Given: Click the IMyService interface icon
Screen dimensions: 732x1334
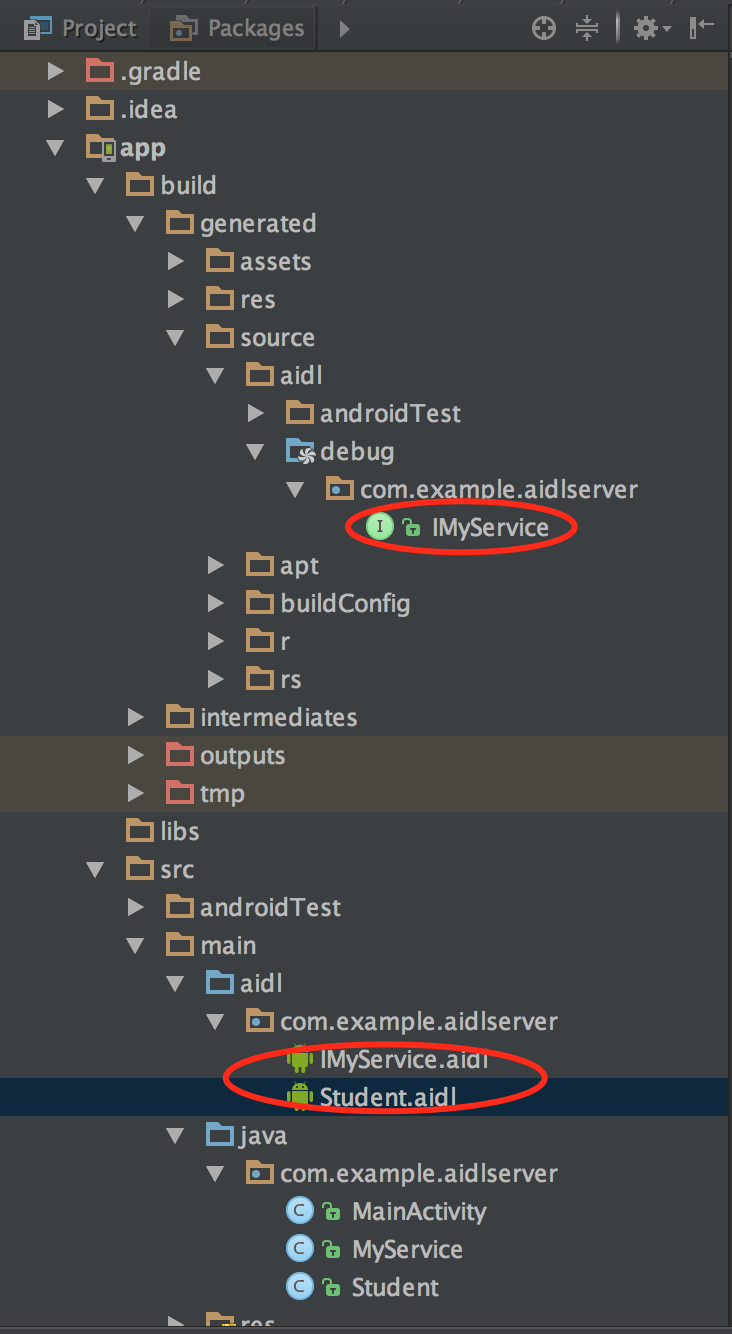Looking at the screenshot, I should coord(379,528).
